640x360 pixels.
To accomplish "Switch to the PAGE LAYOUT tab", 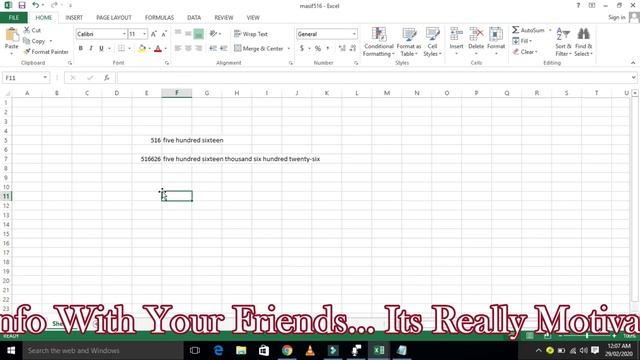I will (114, 18).
